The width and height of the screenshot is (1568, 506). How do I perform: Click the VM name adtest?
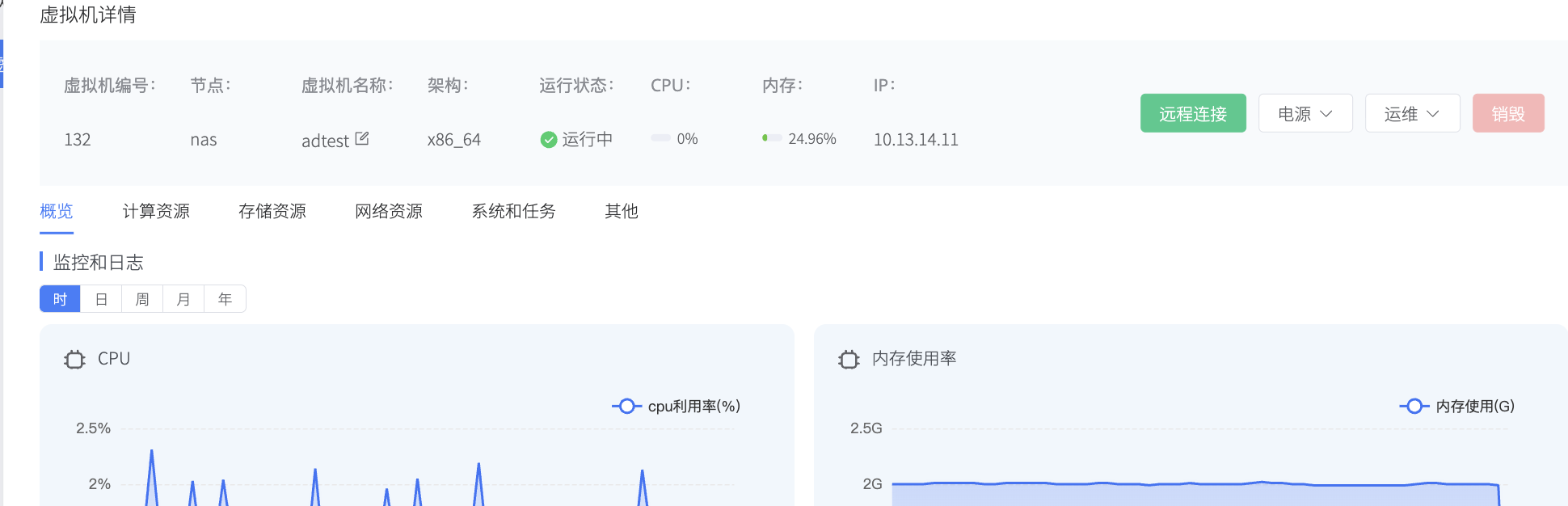[325, 141]
